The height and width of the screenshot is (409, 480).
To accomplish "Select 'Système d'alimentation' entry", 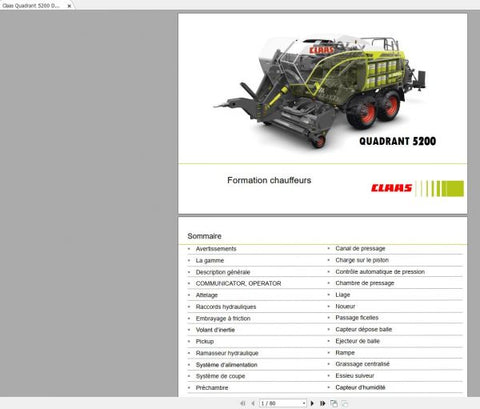I will 226,365.
